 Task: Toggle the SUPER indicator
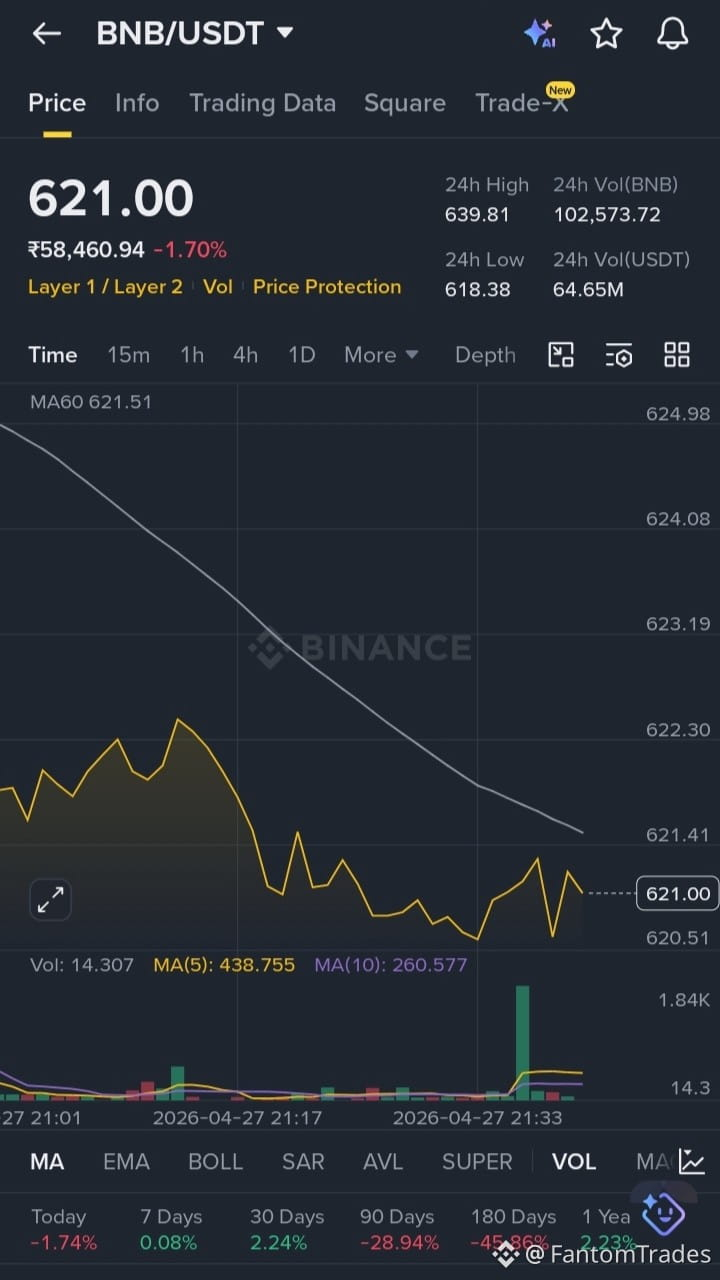click(x=477, y=1161)
